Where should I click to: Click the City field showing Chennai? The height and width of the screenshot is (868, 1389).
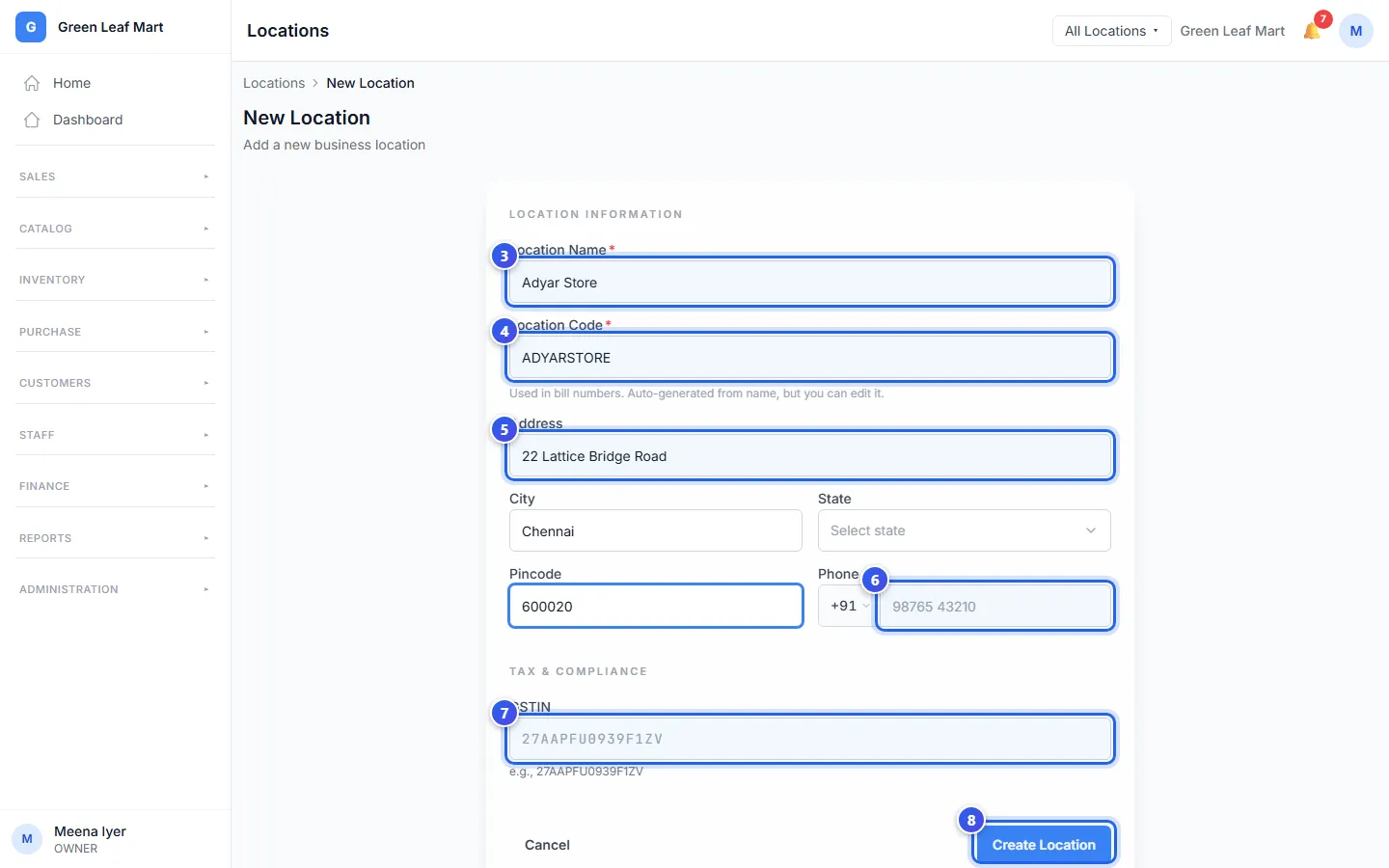(x=656, y=531)
